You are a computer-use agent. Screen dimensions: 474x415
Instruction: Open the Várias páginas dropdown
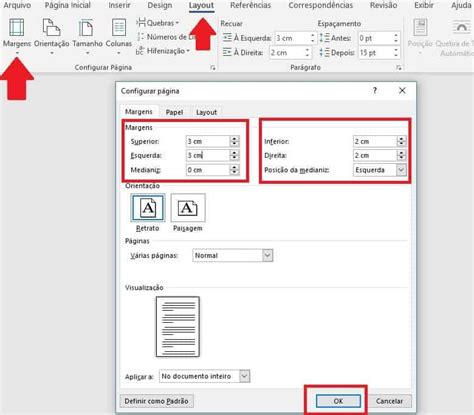(x=233, y=256)
